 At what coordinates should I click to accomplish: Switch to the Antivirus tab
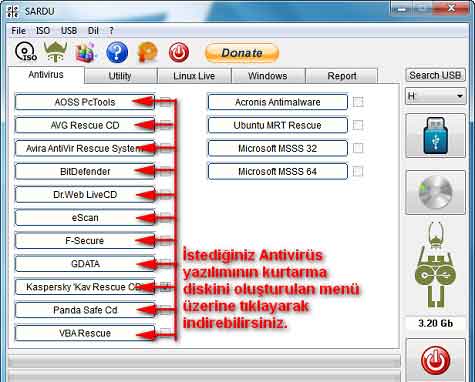coord(46,75)
